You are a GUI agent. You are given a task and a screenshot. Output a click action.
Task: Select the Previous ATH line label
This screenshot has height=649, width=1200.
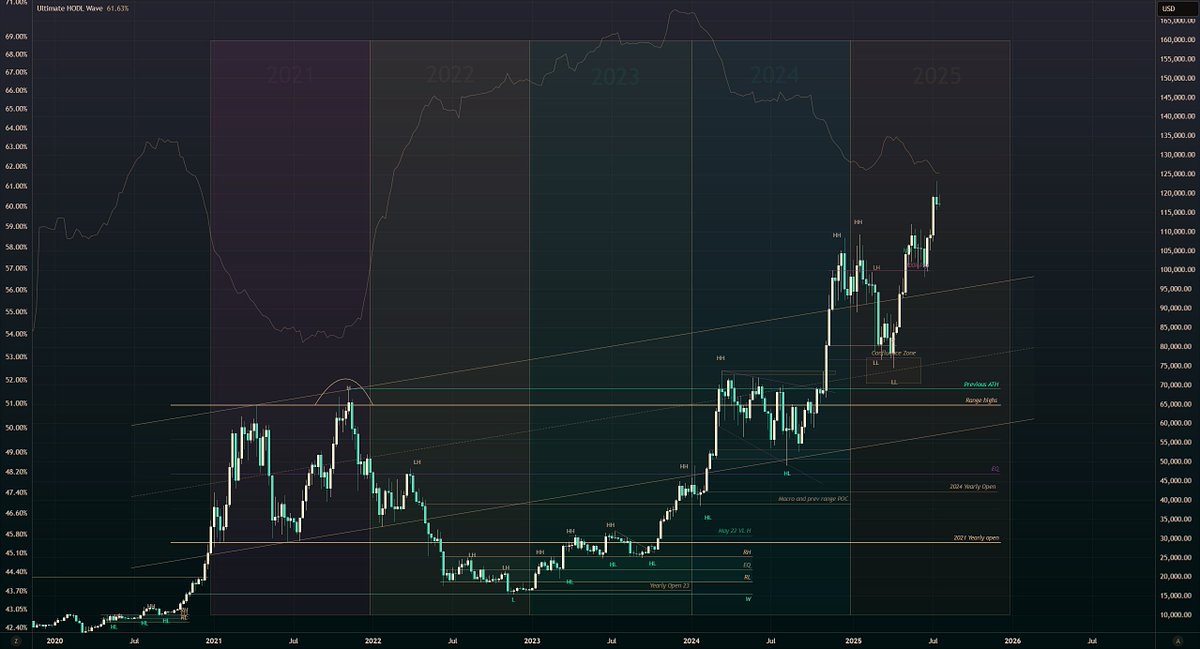click(x=981, y=384)
